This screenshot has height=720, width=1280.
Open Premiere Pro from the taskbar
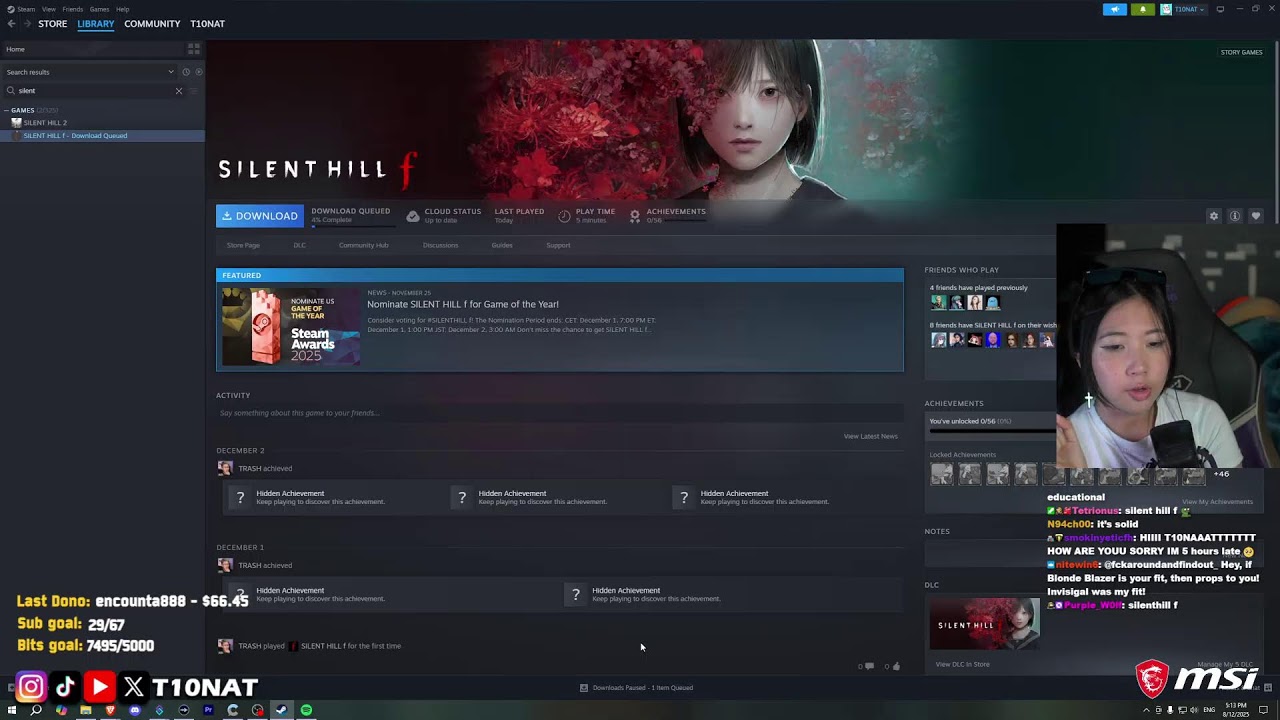pos(208,710)
